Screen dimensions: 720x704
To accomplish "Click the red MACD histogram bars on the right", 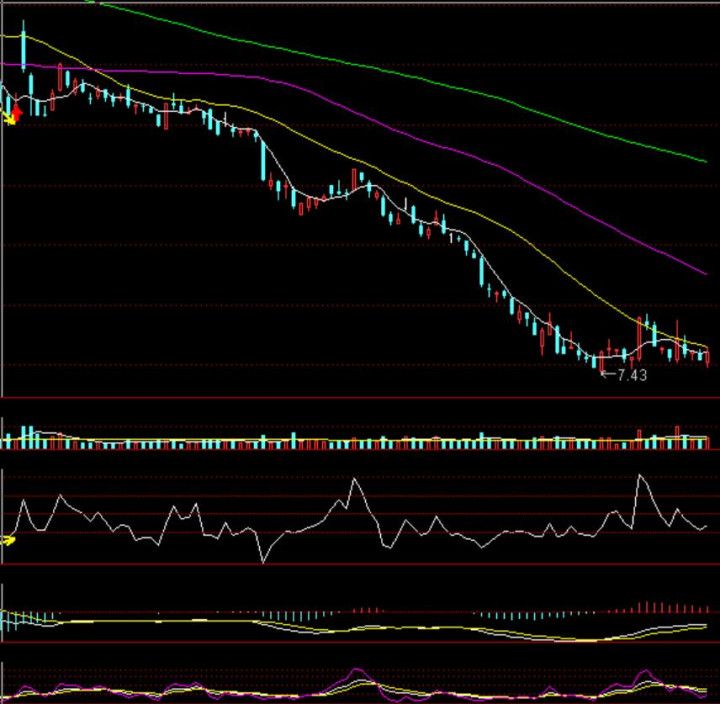I will [x=655, y=607].
